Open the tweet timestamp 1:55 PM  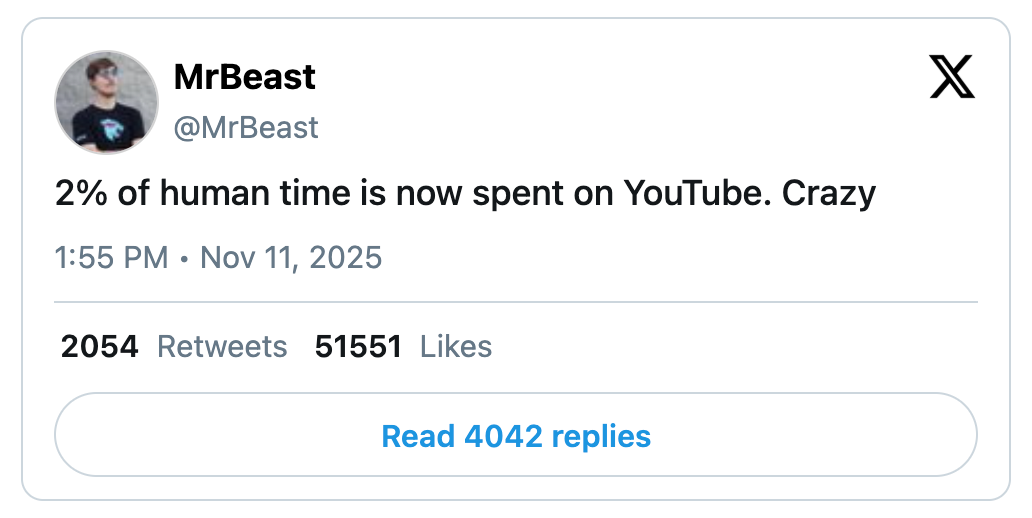tap(111, 257)
